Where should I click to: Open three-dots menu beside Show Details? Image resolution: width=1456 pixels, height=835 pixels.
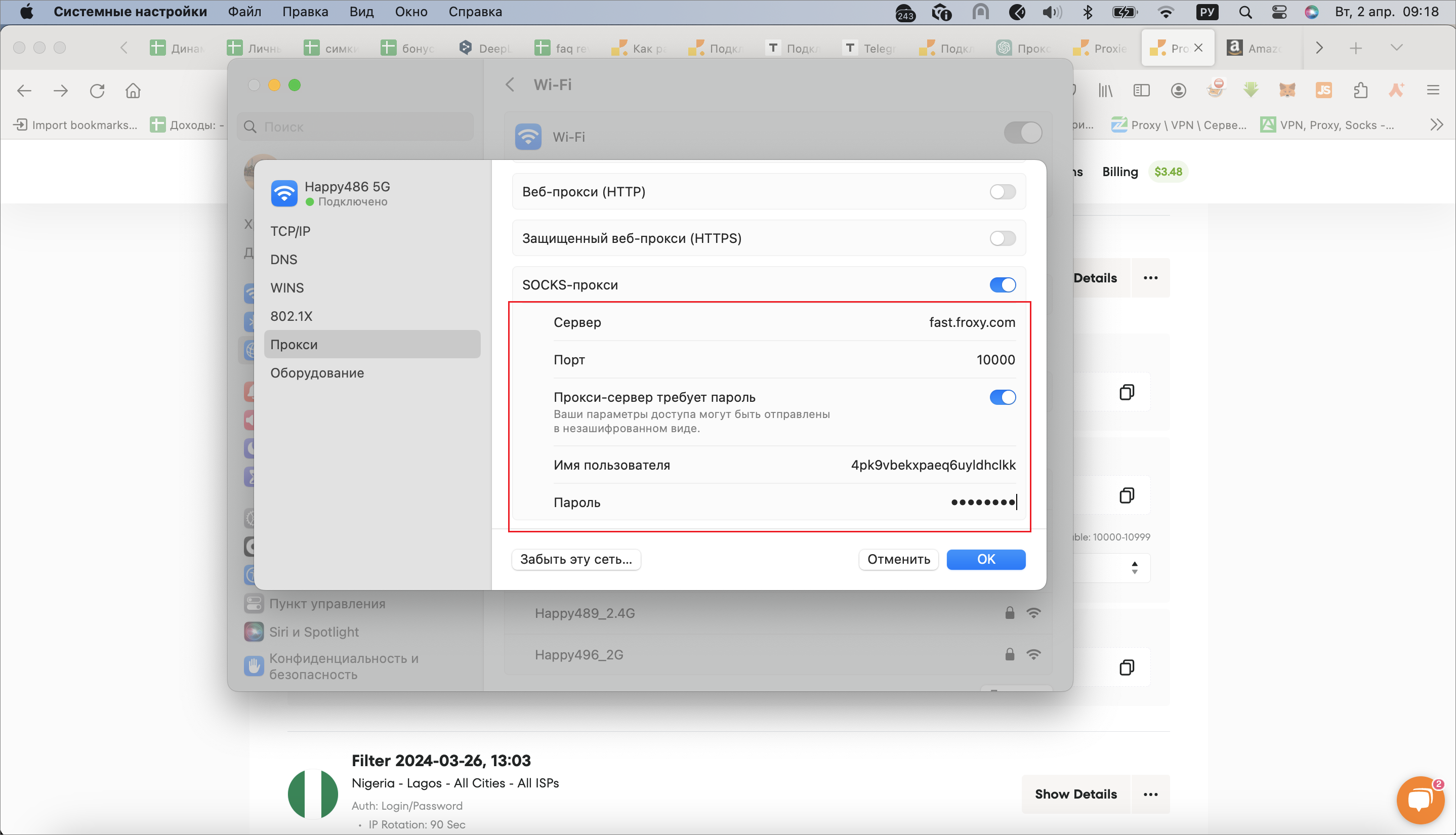[1150, 795]
